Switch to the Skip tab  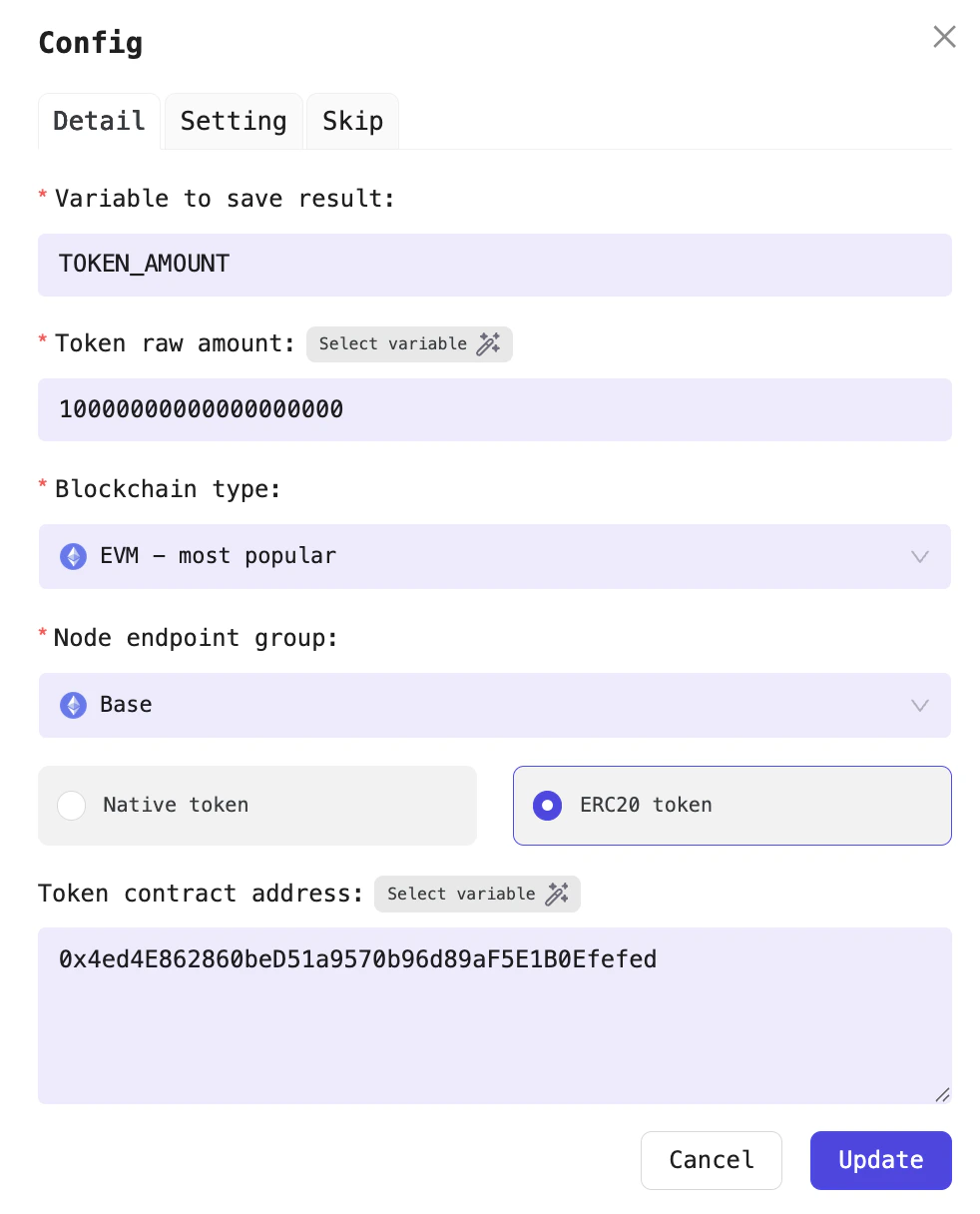tap(352, 121)
